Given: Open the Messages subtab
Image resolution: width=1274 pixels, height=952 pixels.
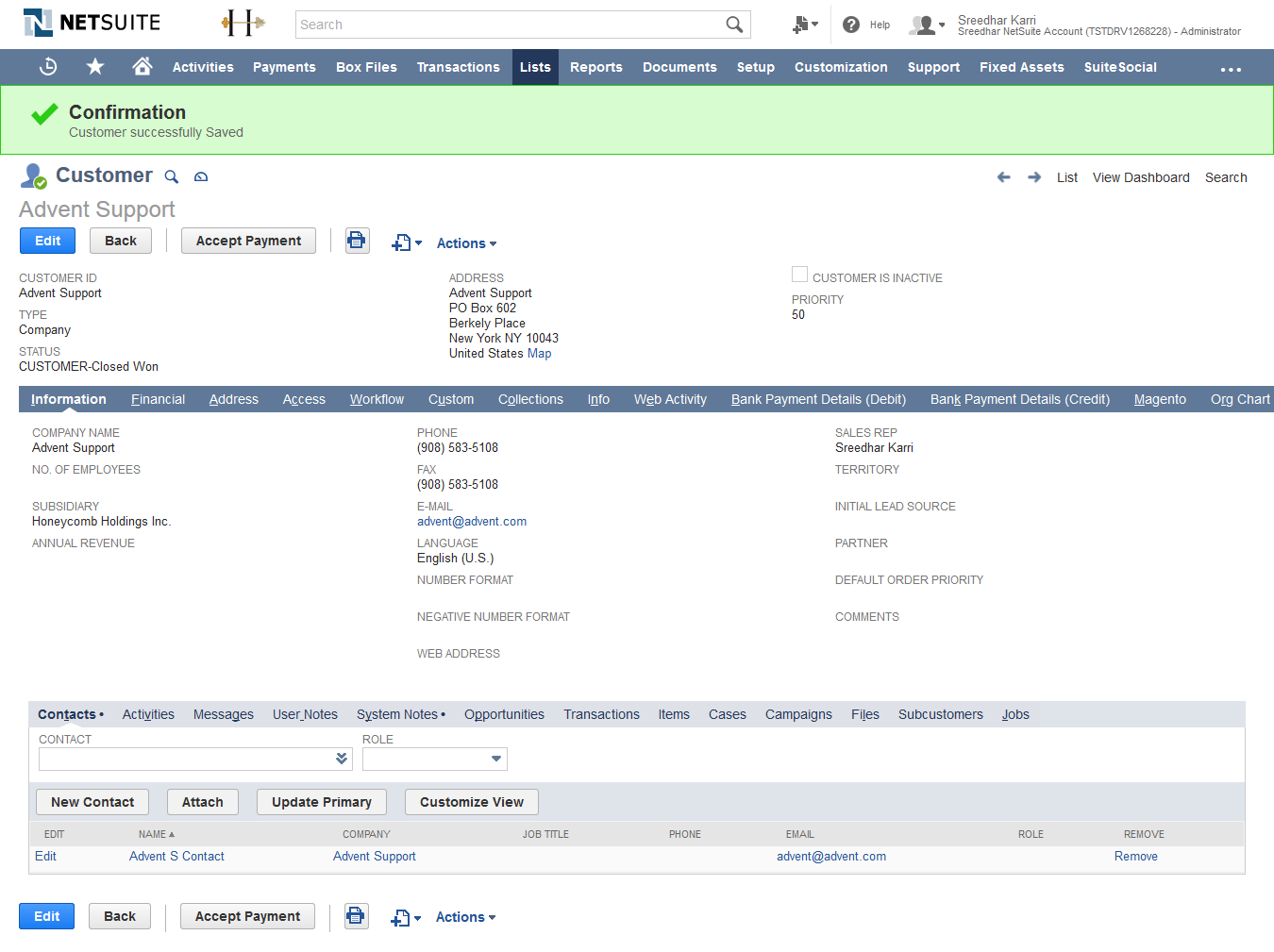Looking at the screenshot, I should tap(224, 714).
